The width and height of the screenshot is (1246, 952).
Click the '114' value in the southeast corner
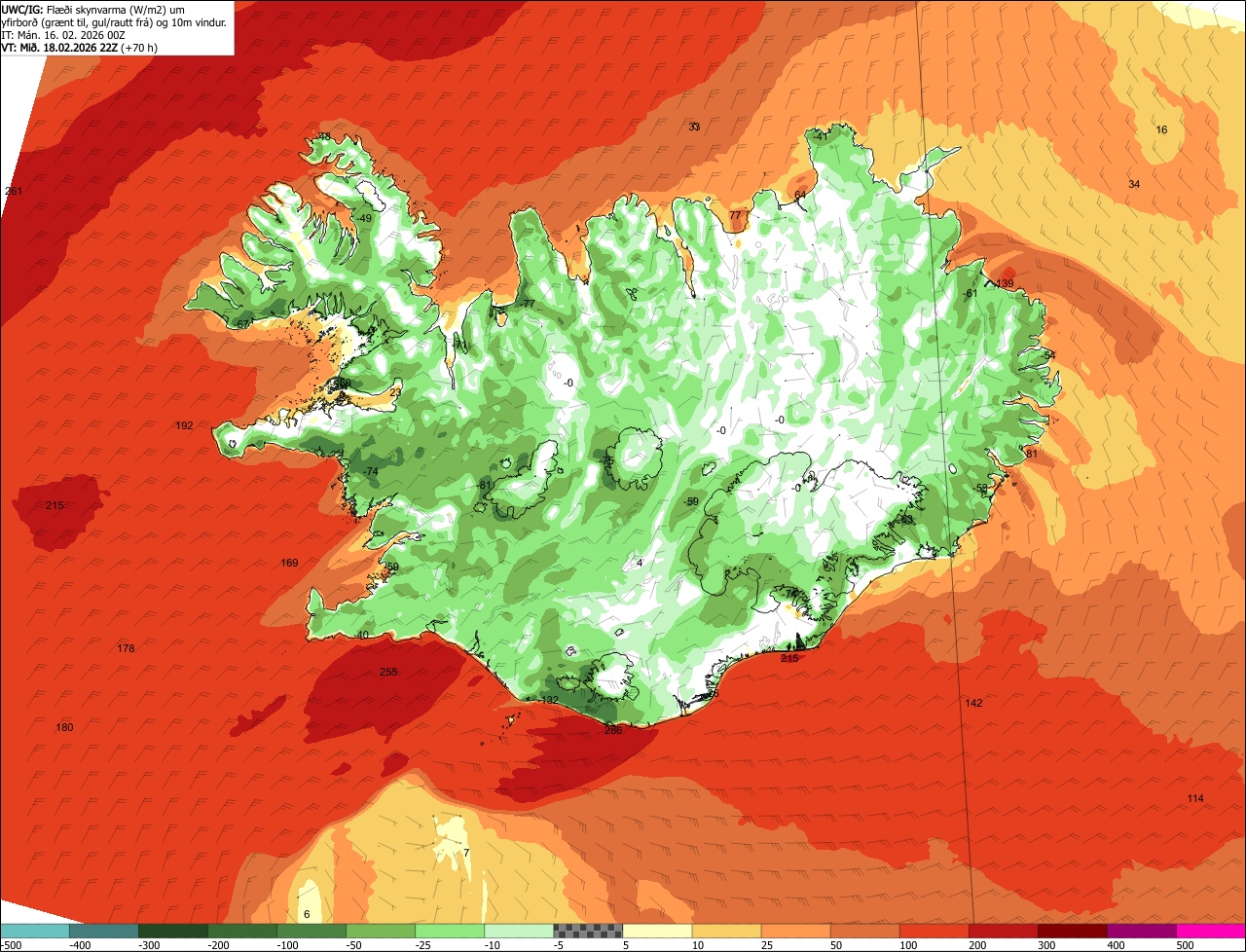[1195, 798]
